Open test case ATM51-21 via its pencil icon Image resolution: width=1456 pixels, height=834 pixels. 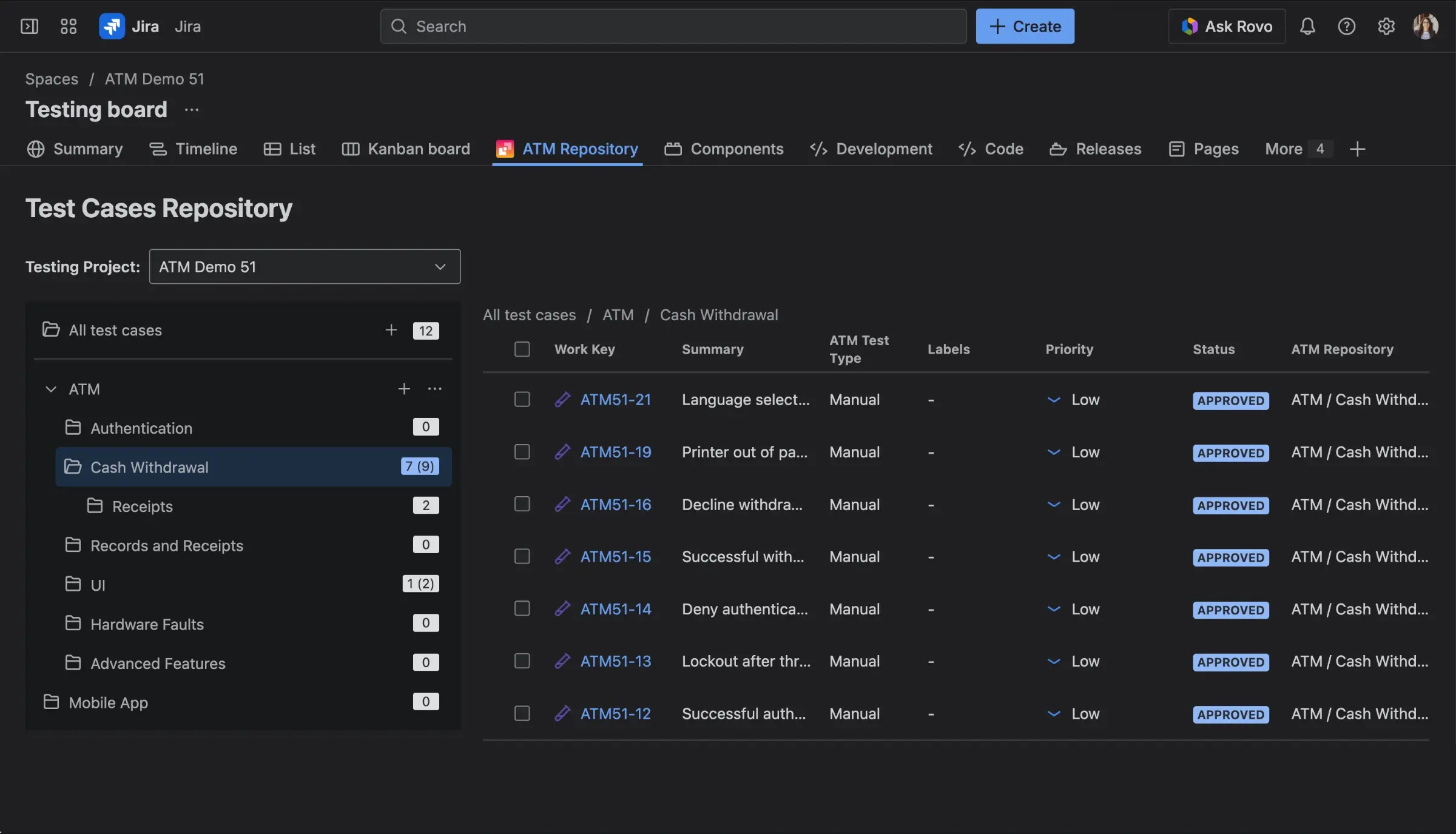coord(562,400)
